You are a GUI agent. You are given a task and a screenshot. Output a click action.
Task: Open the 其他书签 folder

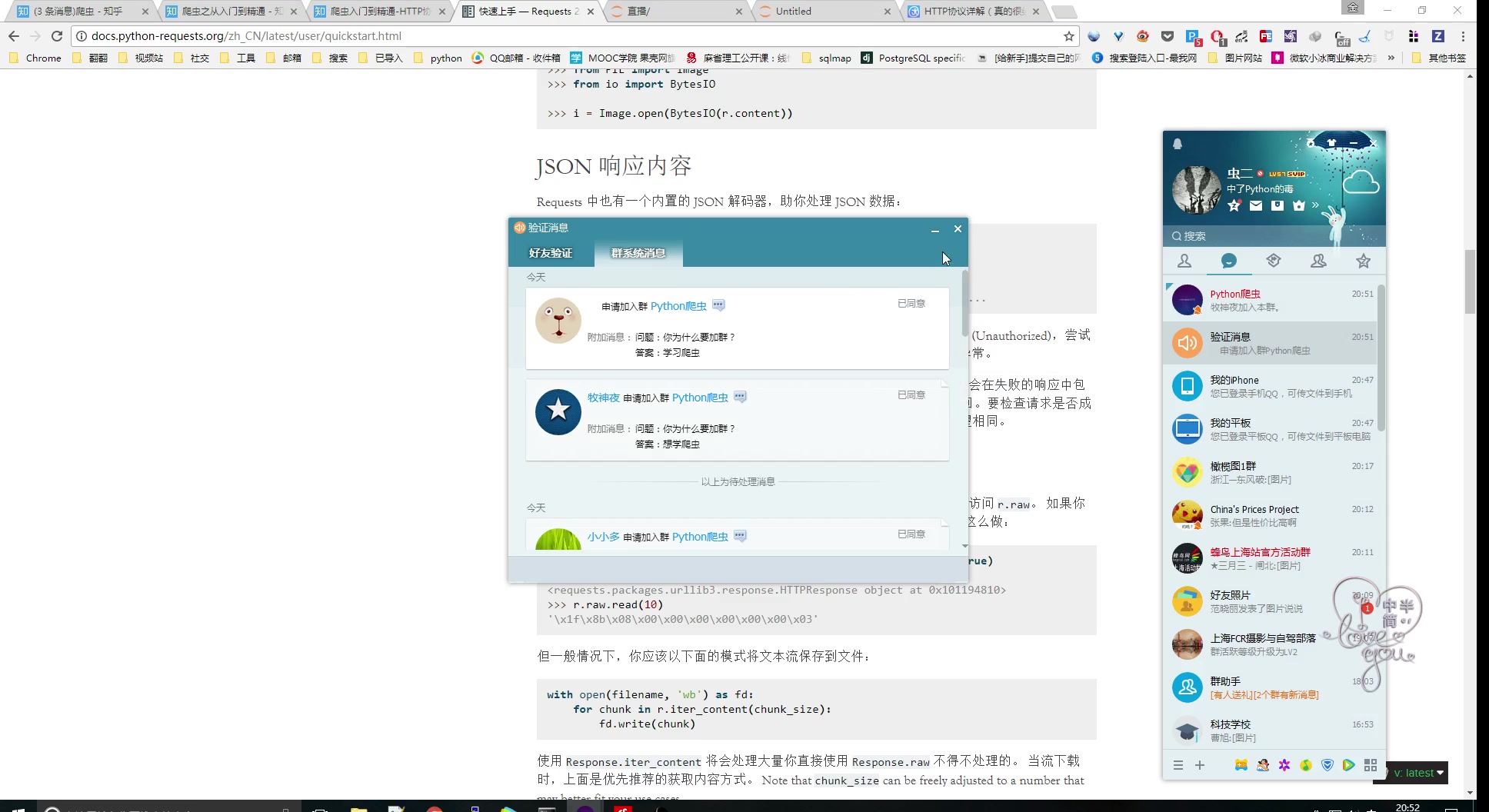[1439, 58]
